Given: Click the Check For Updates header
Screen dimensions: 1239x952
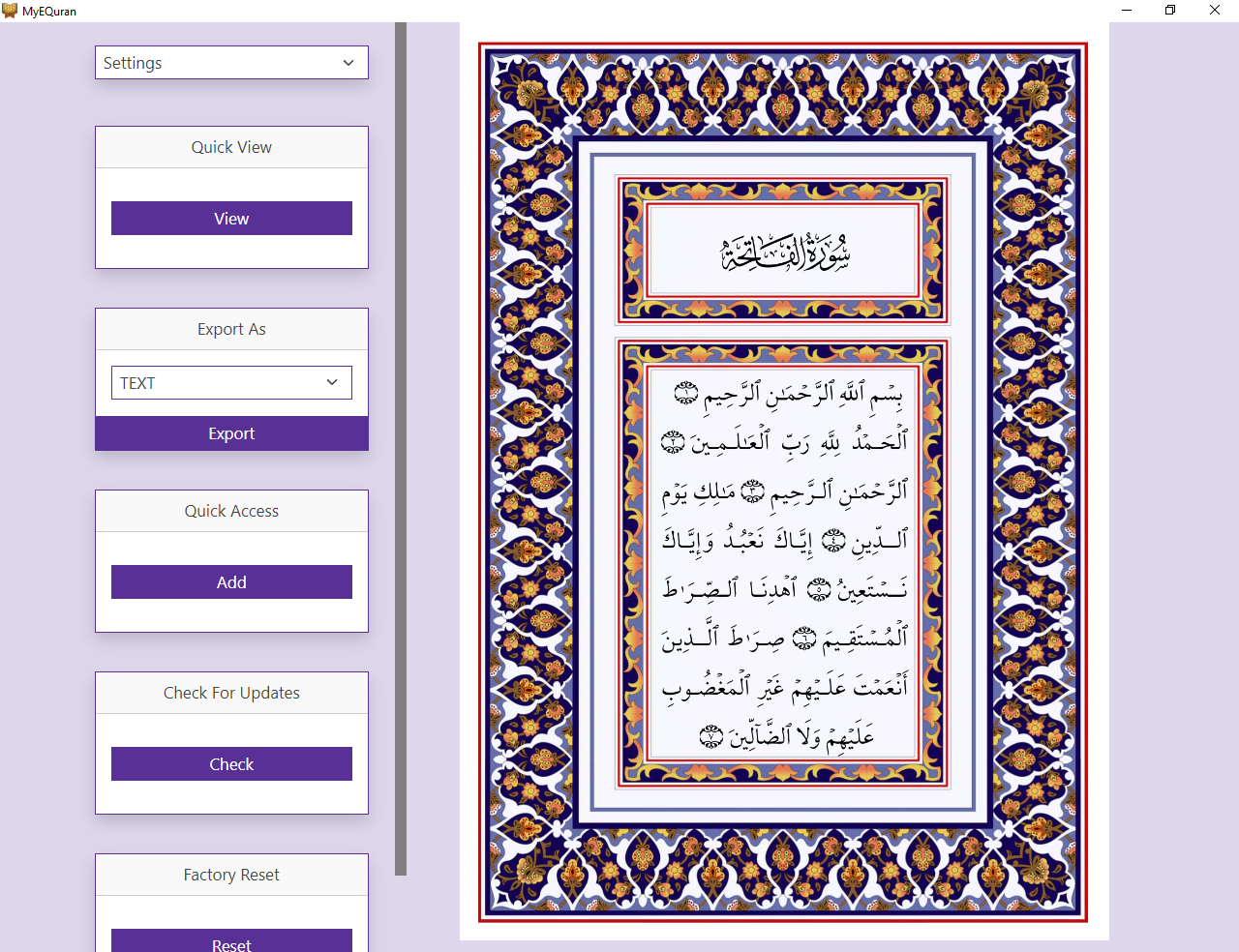Looking at the screenshot, I should (231, 692).
